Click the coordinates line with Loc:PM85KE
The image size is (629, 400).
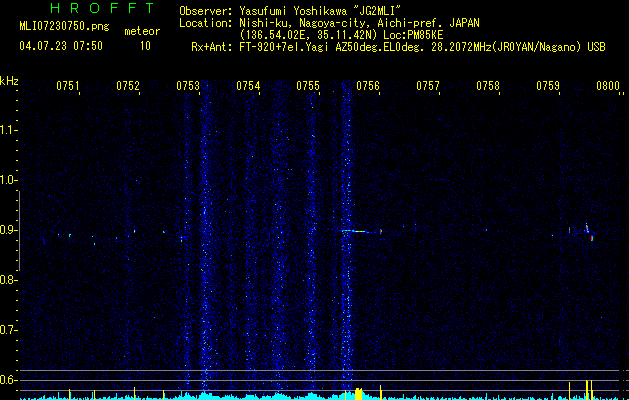[x=341, y=35]
